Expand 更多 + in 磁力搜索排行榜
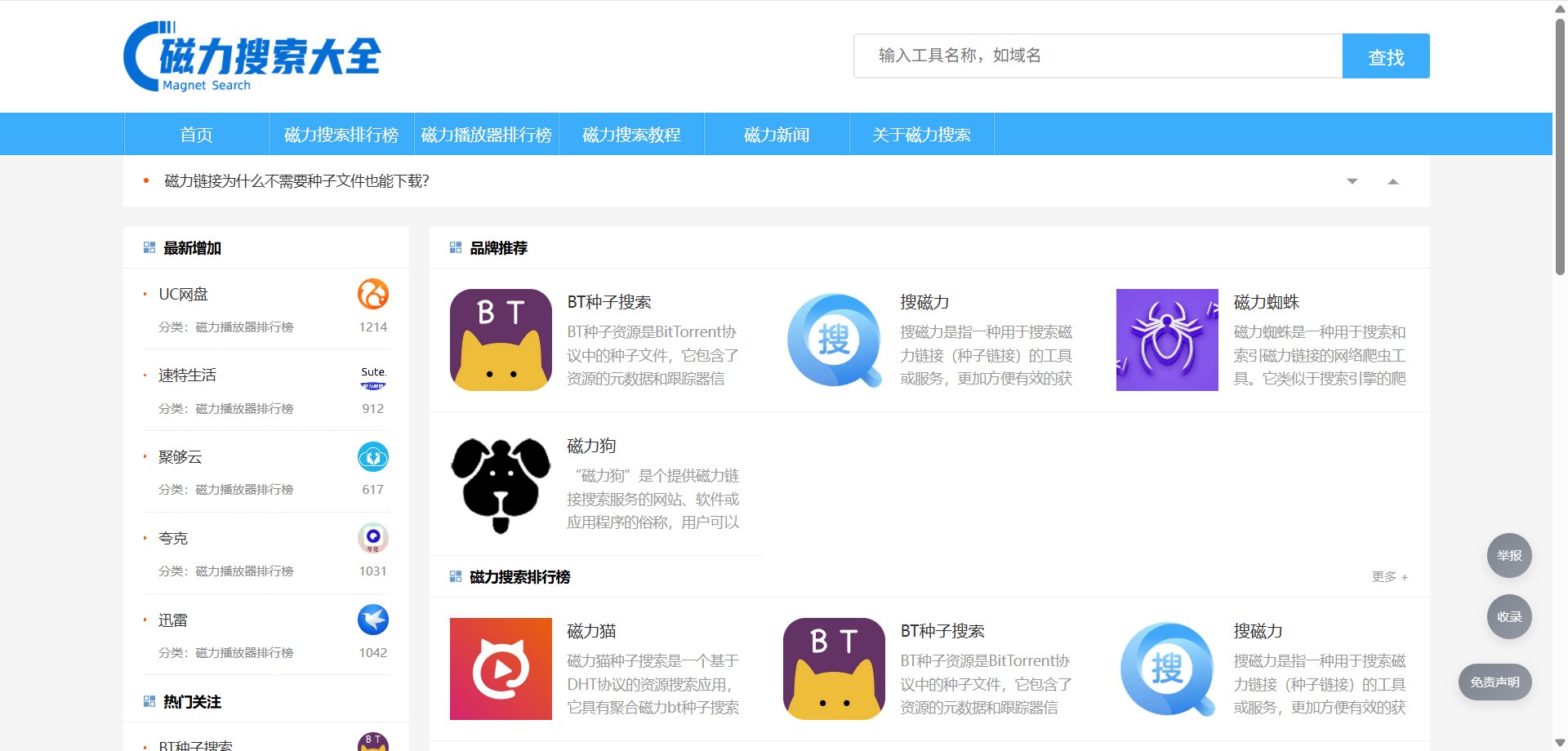 [x=1390, y=577]
